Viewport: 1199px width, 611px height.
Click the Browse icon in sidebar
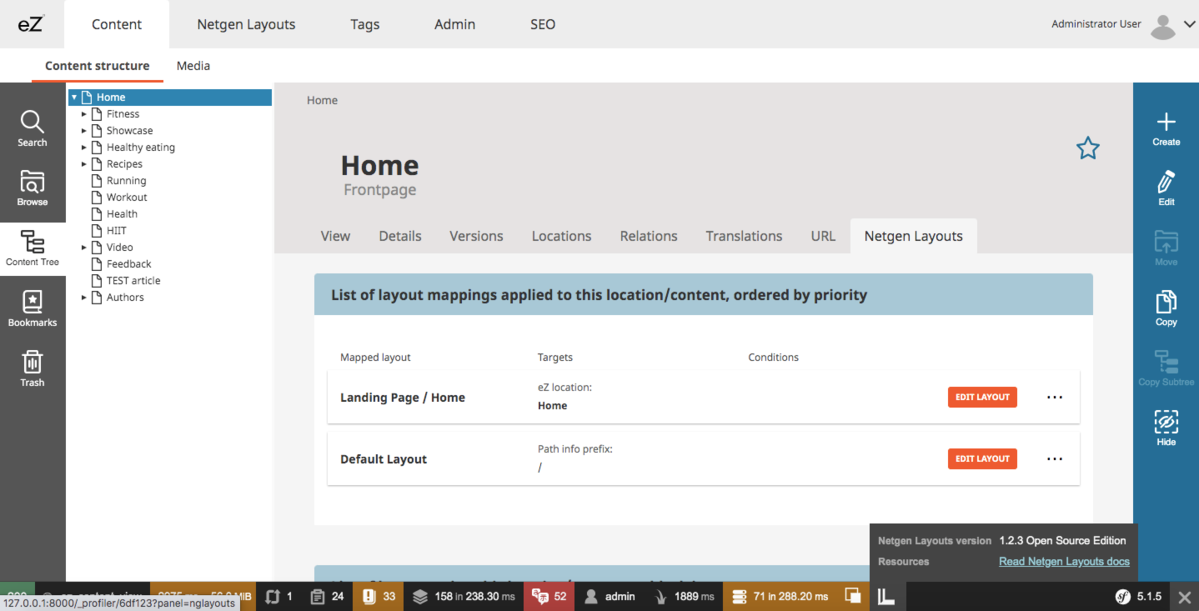coord(32,188)
